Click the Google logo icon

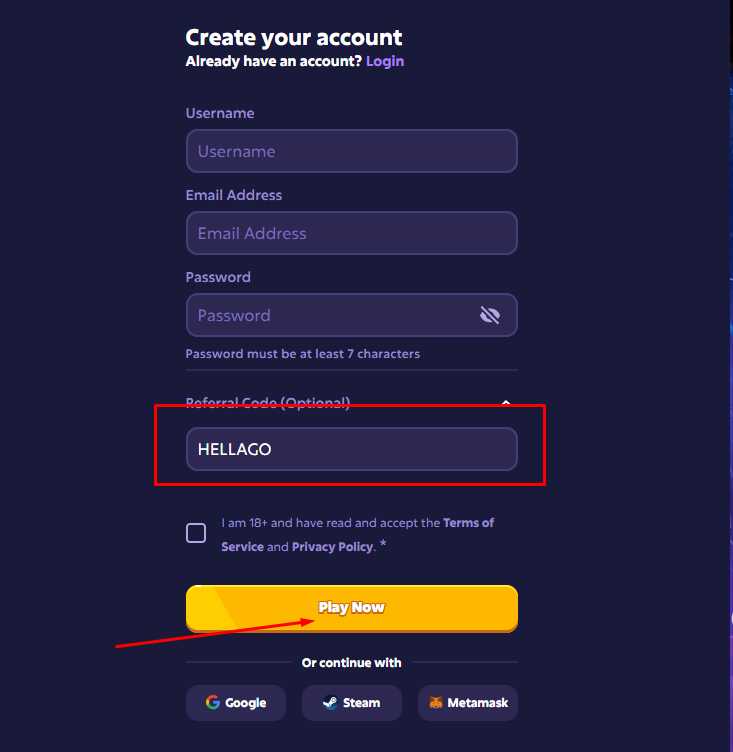tap(213, 703)
